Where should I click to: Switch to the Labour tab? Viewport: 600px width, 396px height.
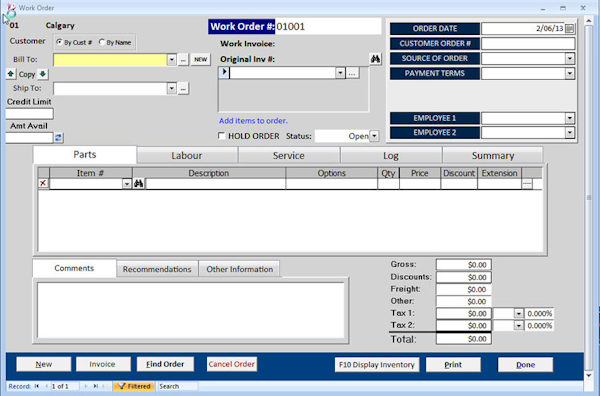tap(187, 155)
